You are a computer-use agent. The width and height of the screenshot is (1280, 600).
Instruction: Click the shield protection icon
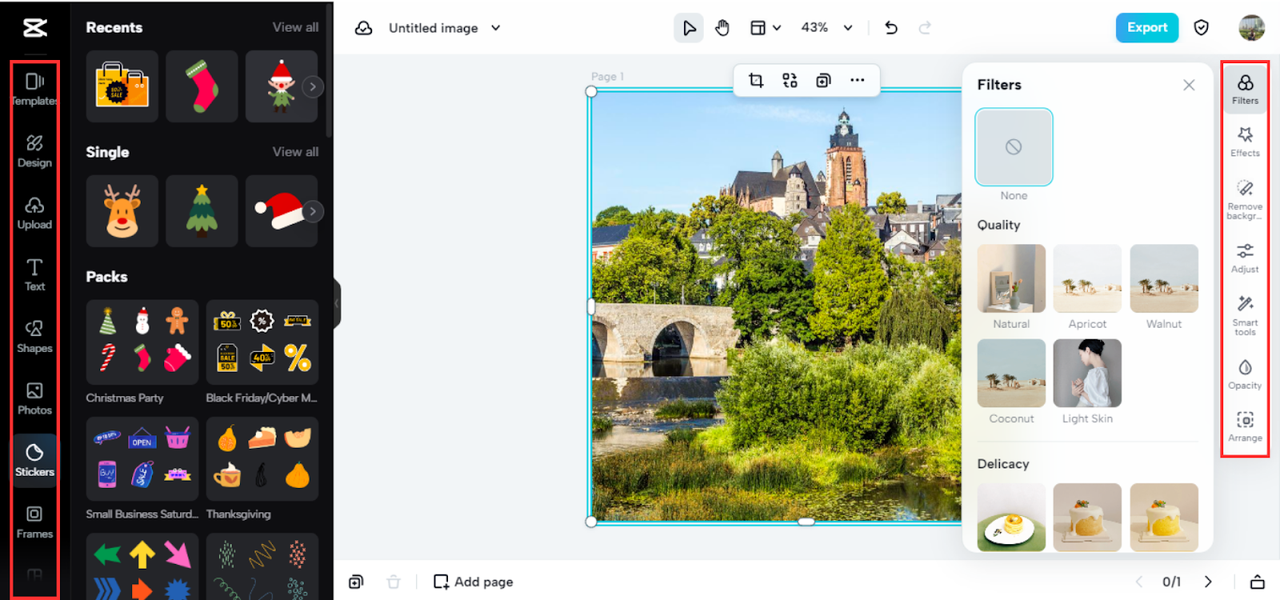click(1202, 28)
